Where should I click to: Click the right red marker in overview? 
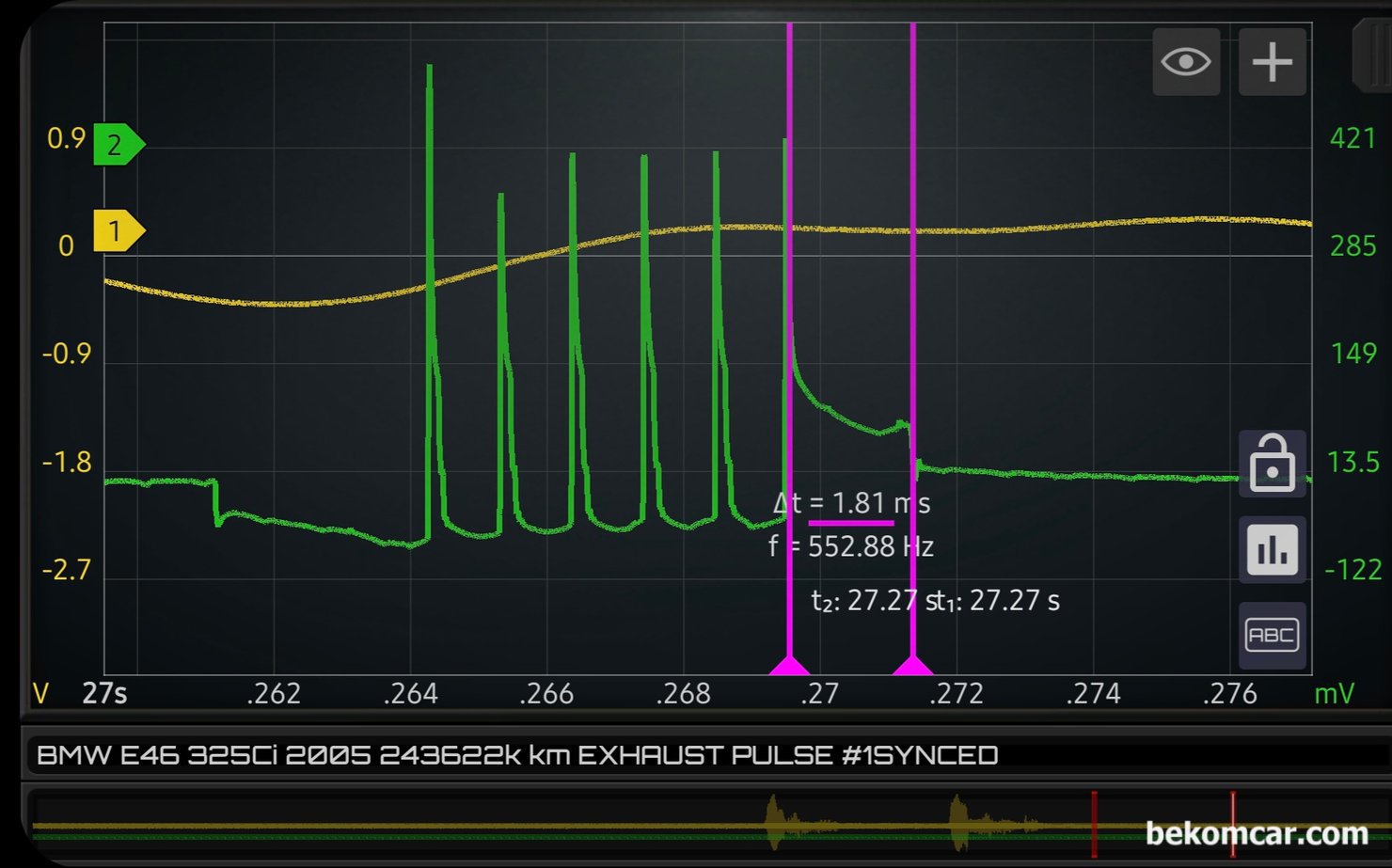1233,824
